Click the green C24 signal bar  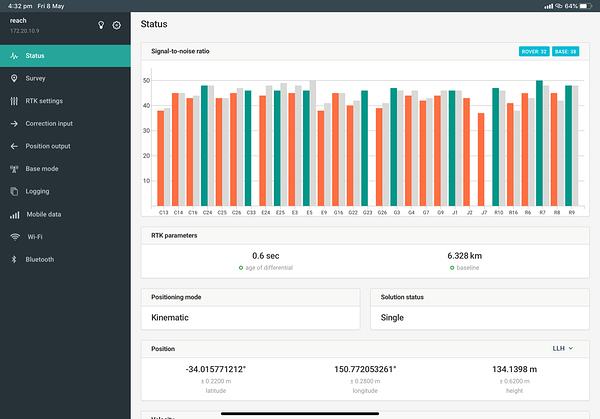204,146
